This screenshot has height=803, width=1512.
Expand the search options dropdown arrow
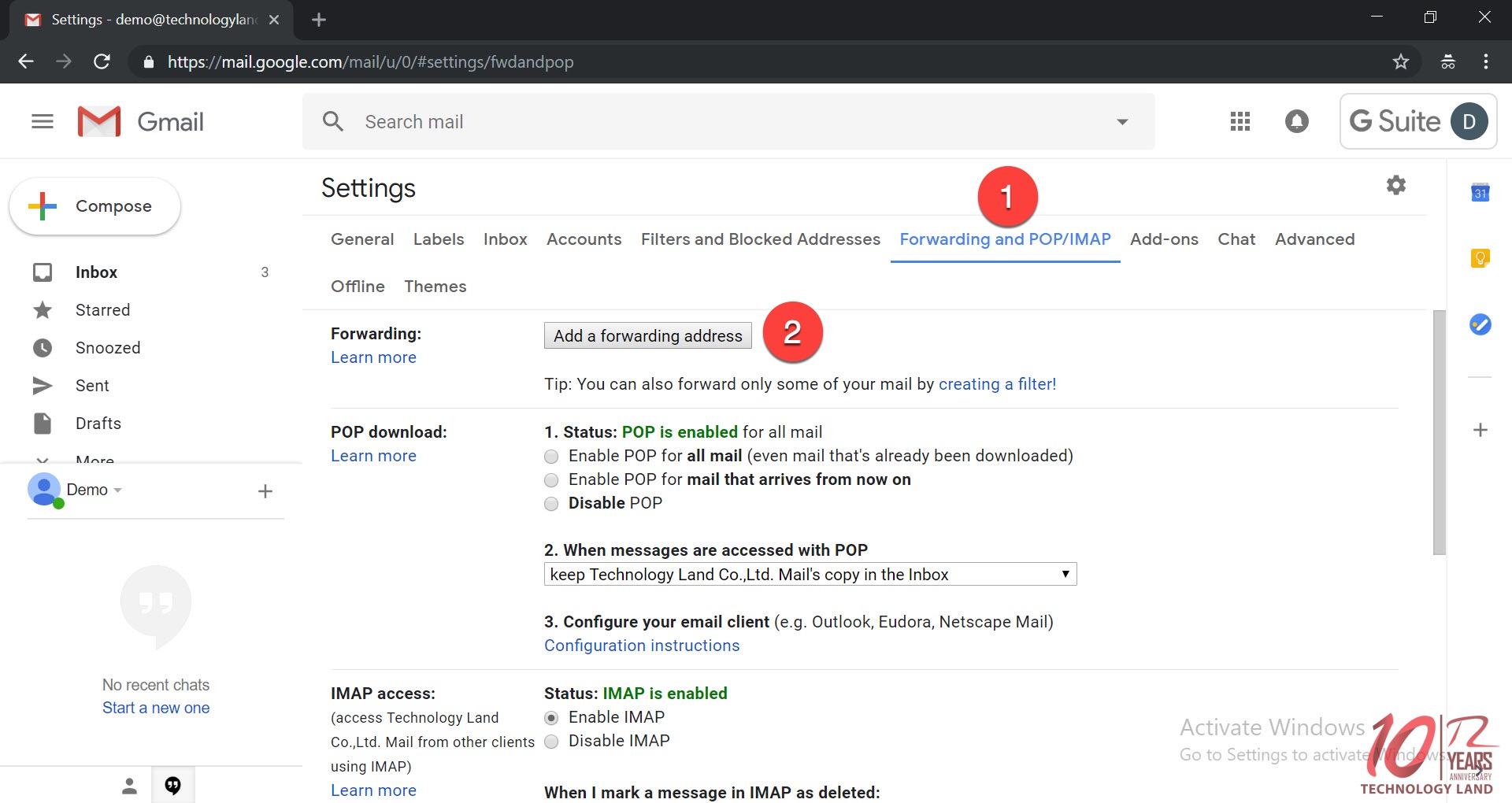tap(1122, 122)
